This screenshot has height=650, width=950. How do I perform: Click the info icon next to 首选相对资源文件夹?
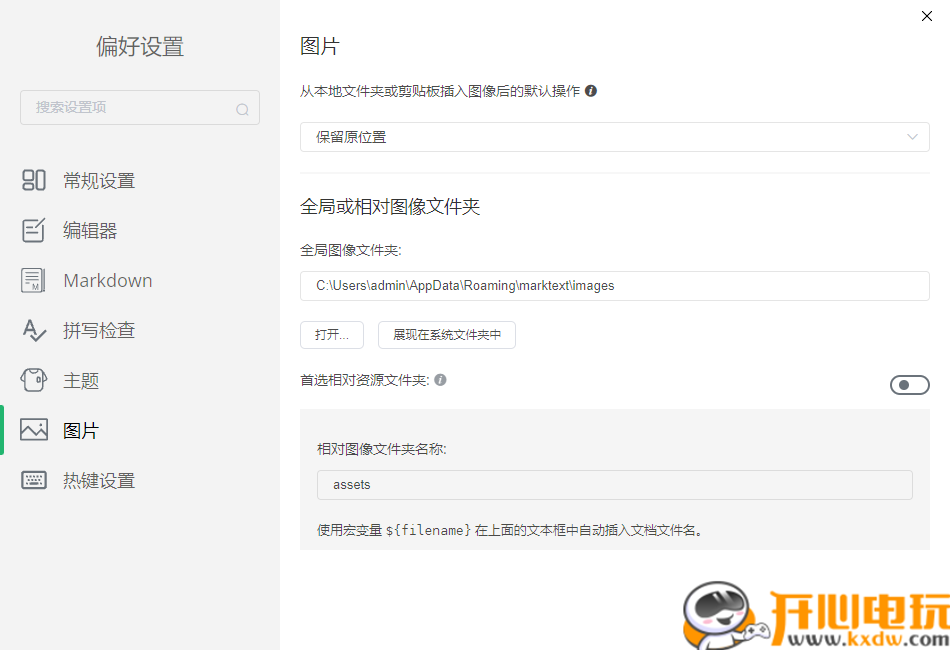pos(441,380)
